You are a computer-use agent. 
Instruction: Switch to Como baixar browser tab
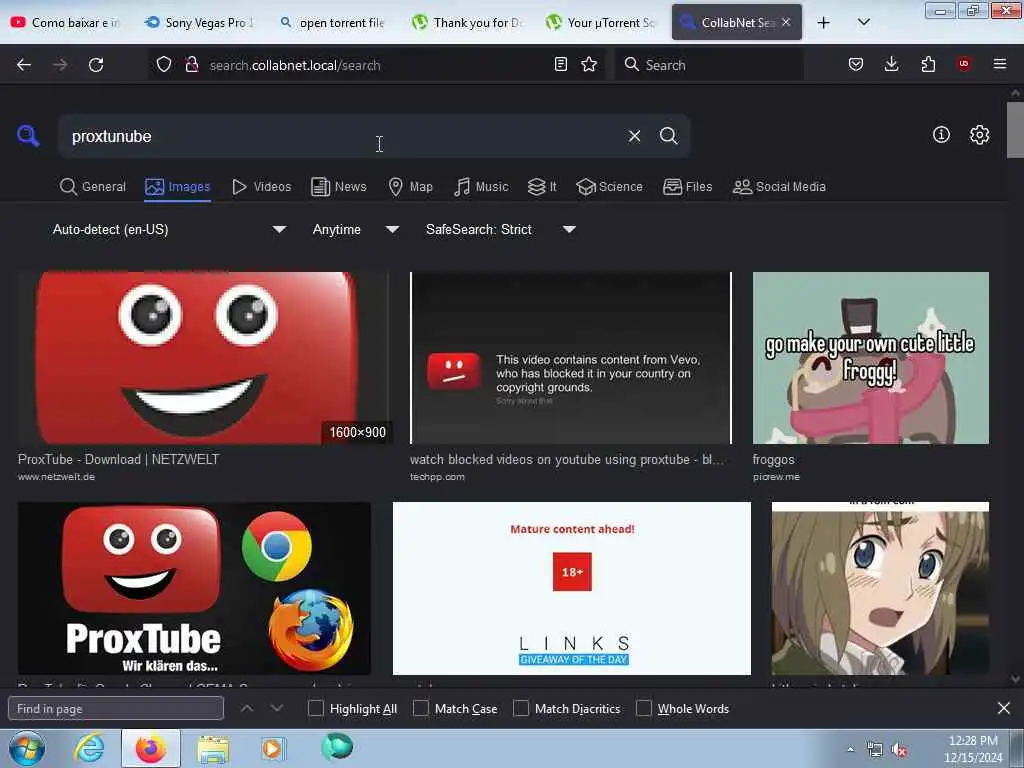(67, 23)
